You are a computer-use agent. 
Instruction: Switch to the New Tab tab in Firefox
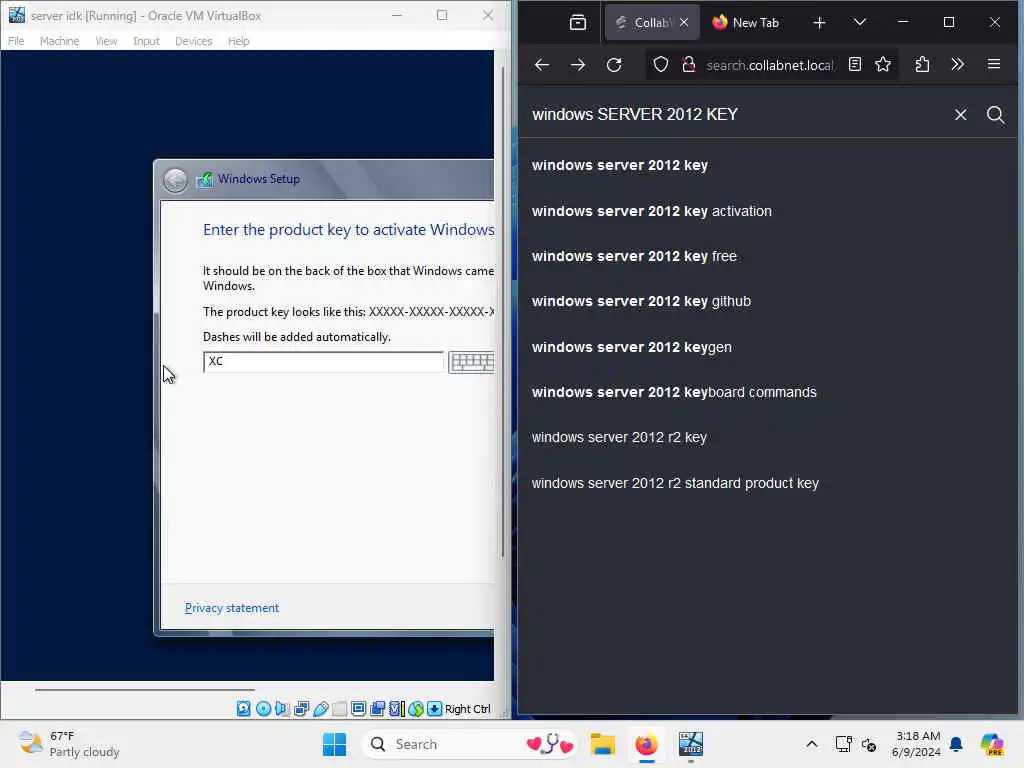click(746, 23)
